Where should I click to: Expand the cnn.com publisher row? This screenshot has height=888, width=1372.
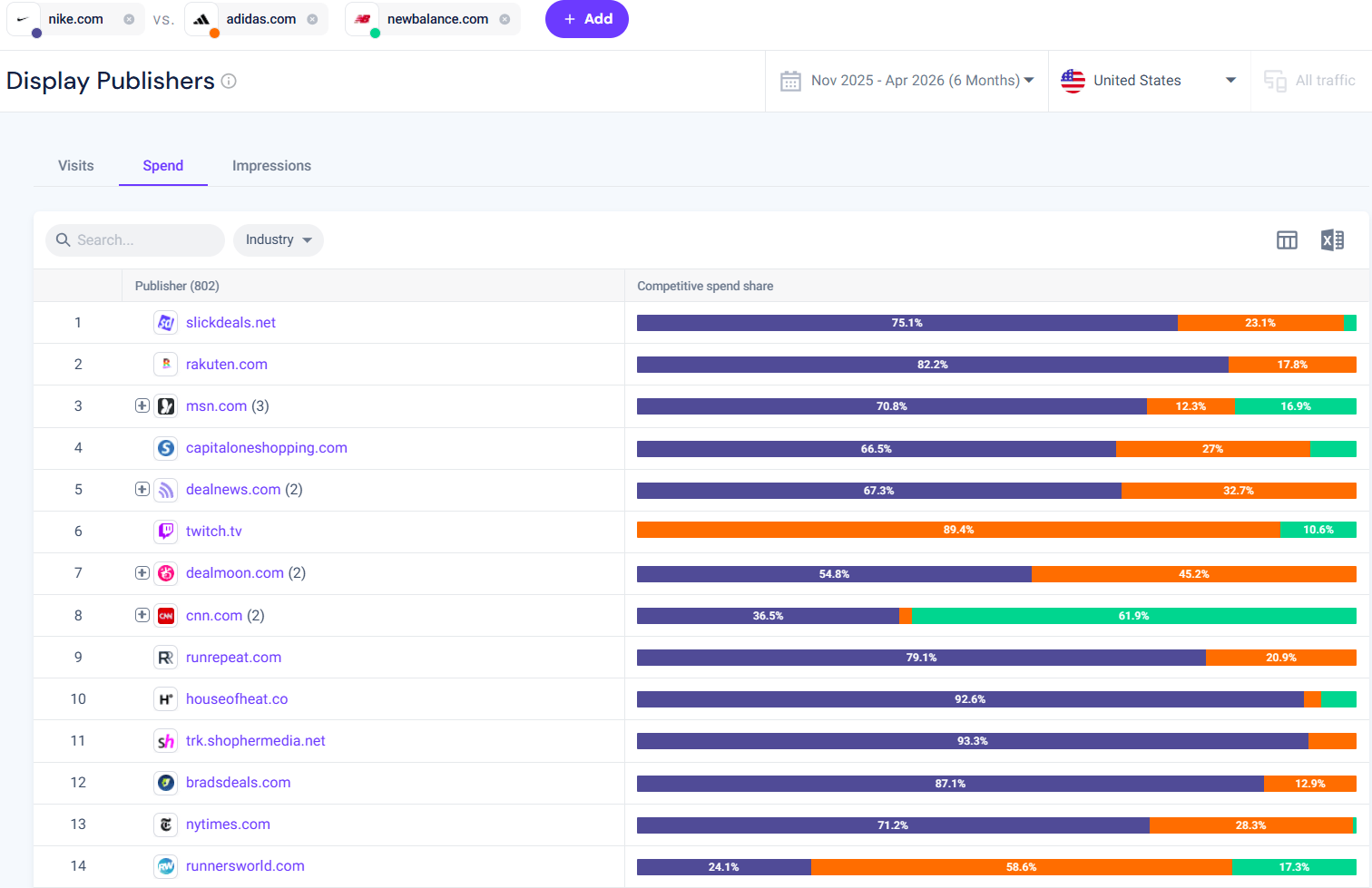(x=142, y=615)
